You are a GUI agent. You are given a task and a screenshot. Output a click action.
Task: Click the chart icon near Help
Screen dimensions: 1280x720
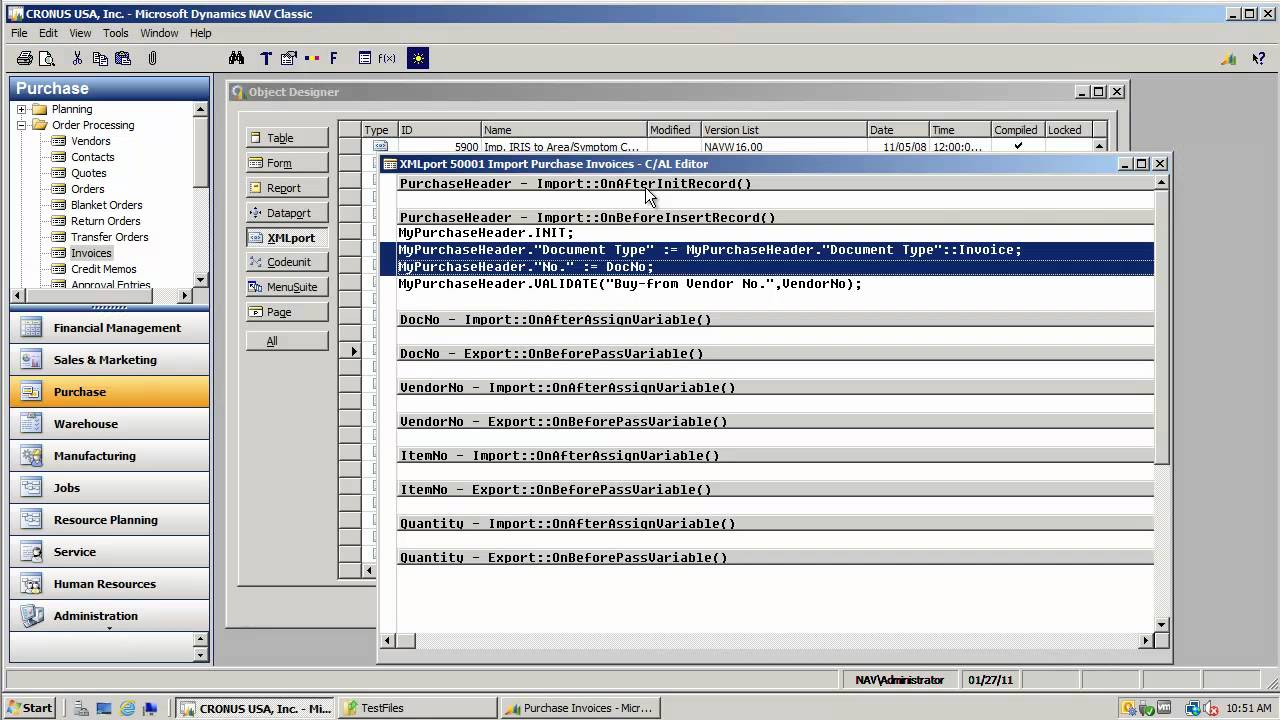[x=1229, y=59]
